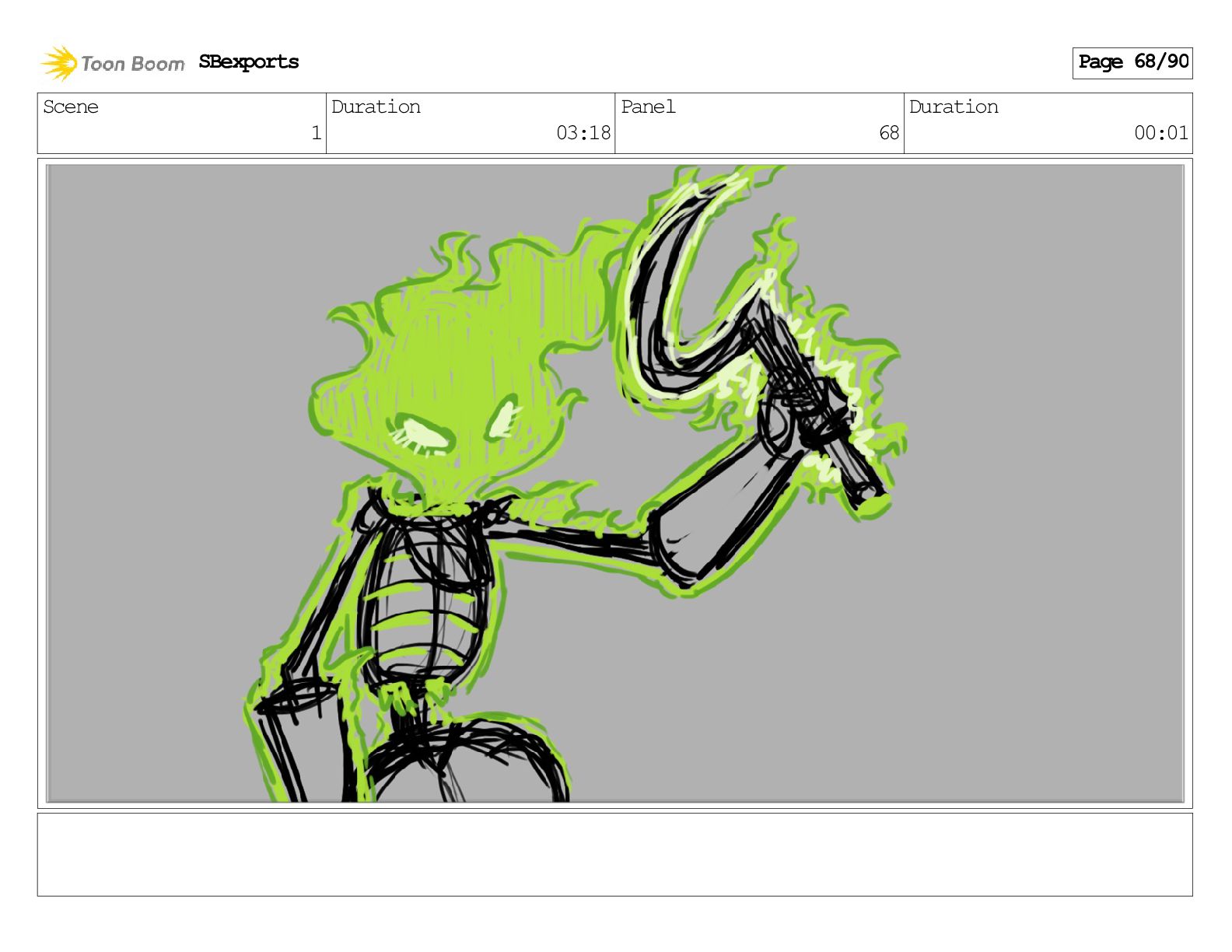Click scene duration value 03:18
Screen dimensions: 1232x952
[x=583, y=133]
